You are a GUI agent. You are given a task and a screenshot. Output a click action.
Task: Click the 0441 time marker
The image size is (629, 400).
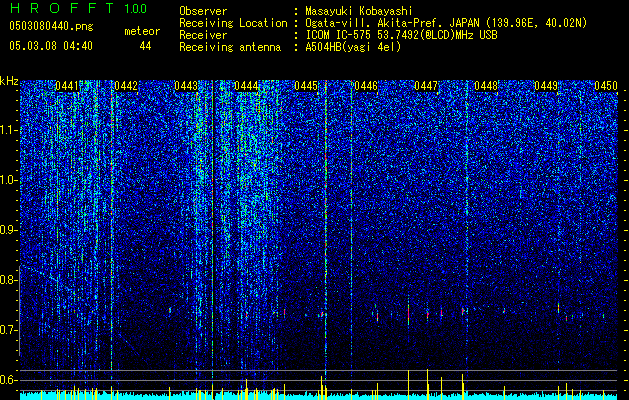(x=67, y=86)
